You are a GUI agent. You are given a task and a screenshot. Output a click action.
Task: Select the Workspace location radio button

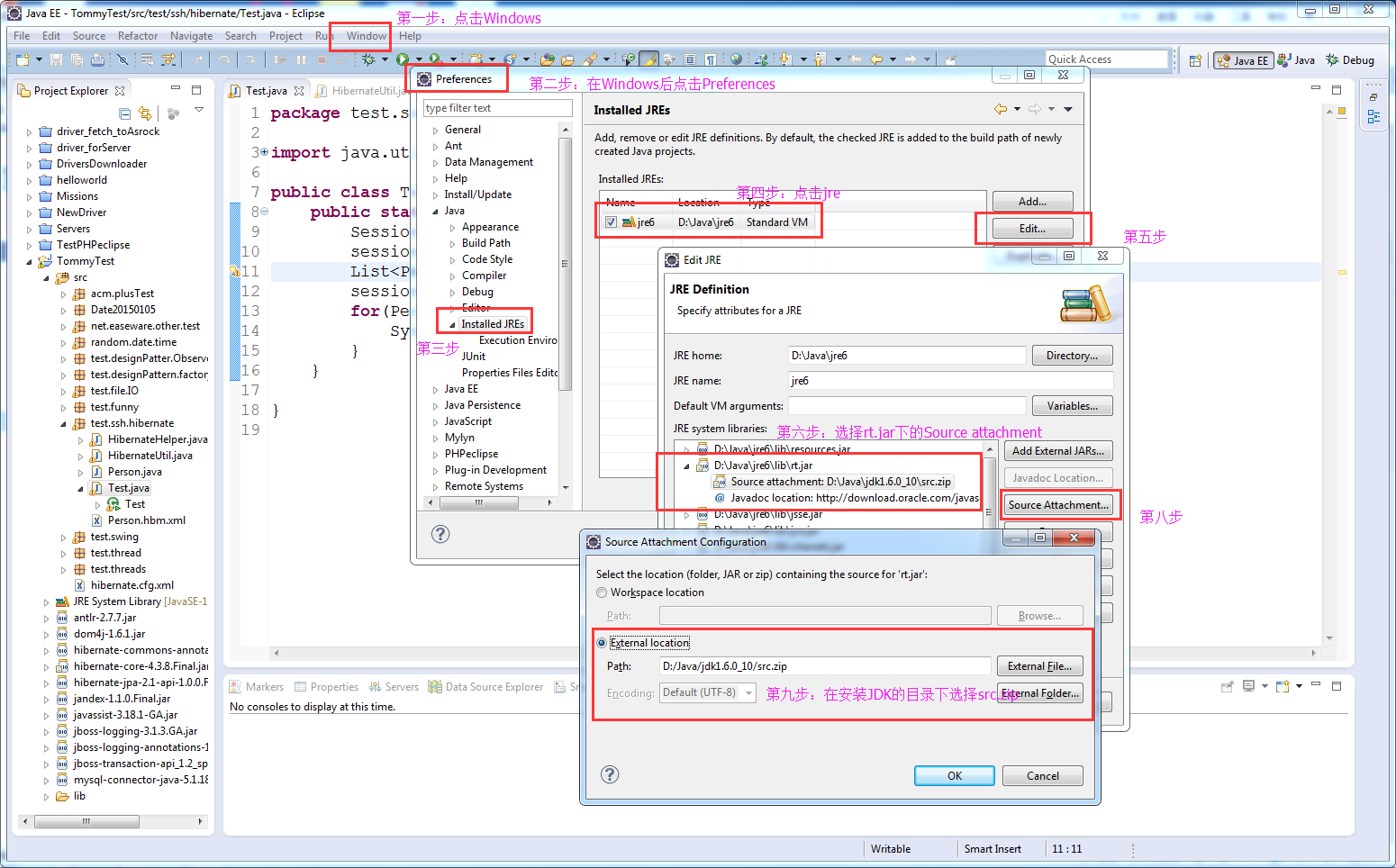pyautogui.click(x=602, y=592)
